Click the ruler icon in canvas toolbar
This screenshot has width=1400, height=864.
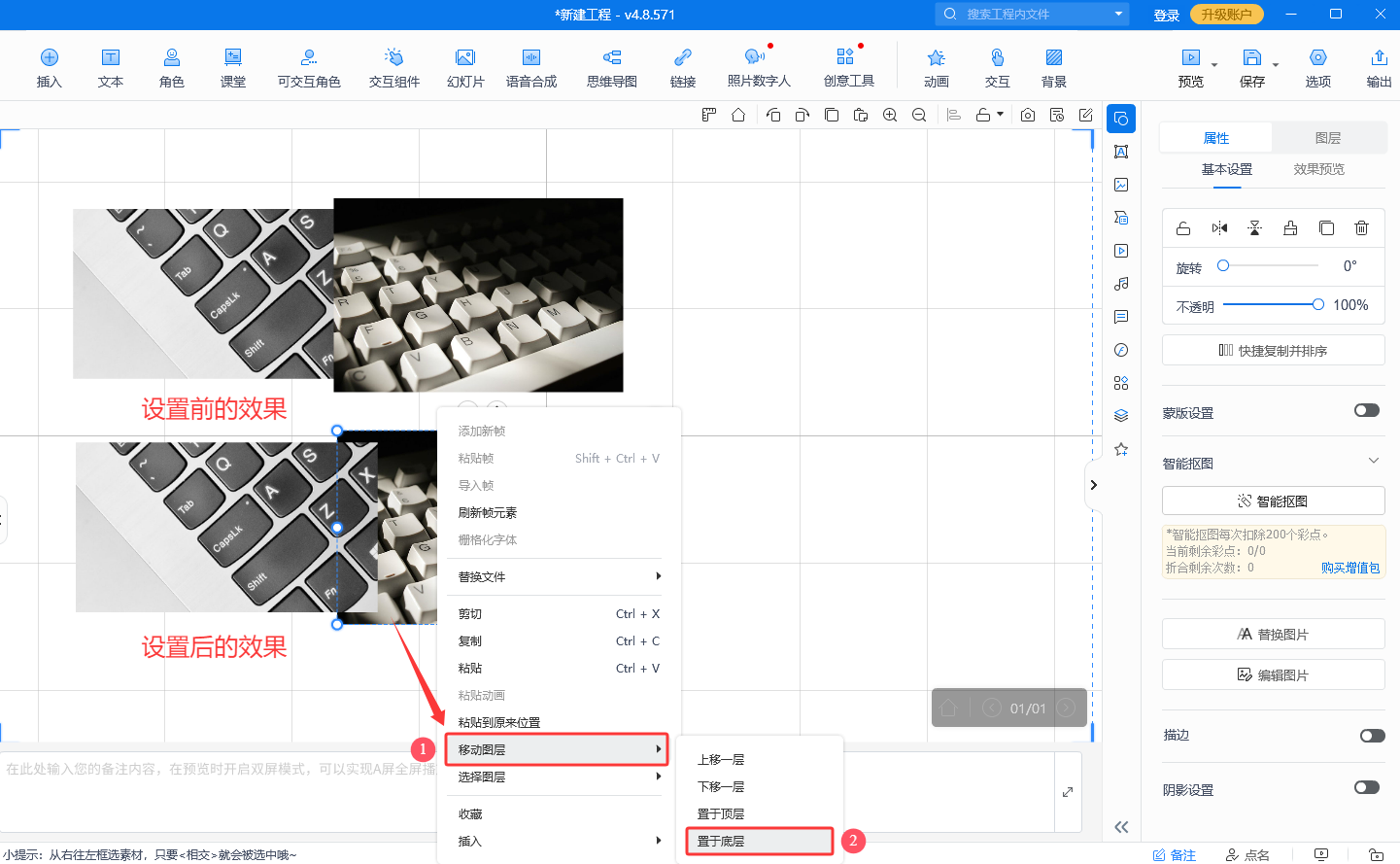click(x=709, y=115)
